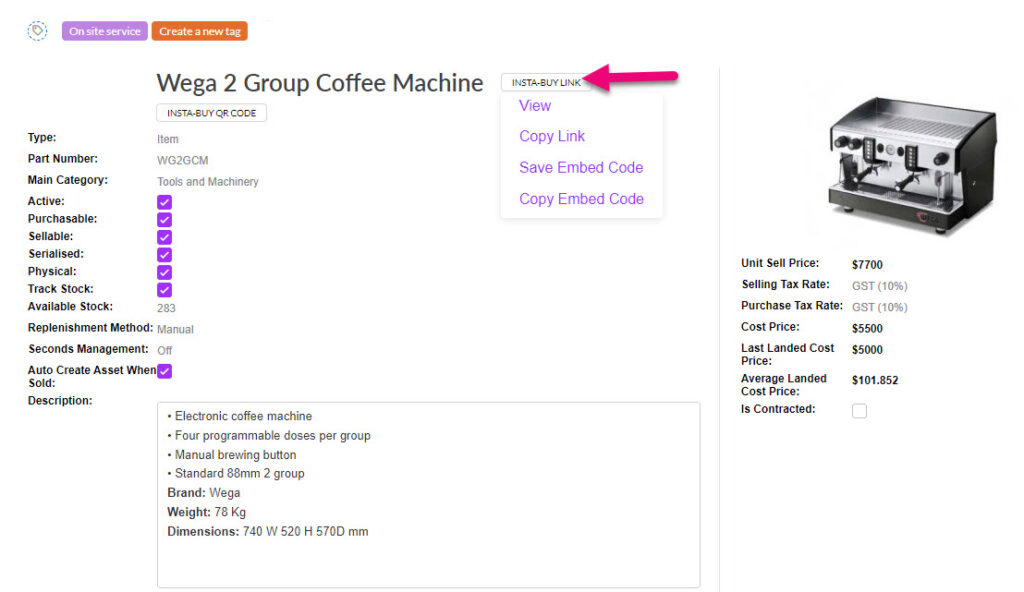
Task: Click Create a new tag button
Action: 199,31
